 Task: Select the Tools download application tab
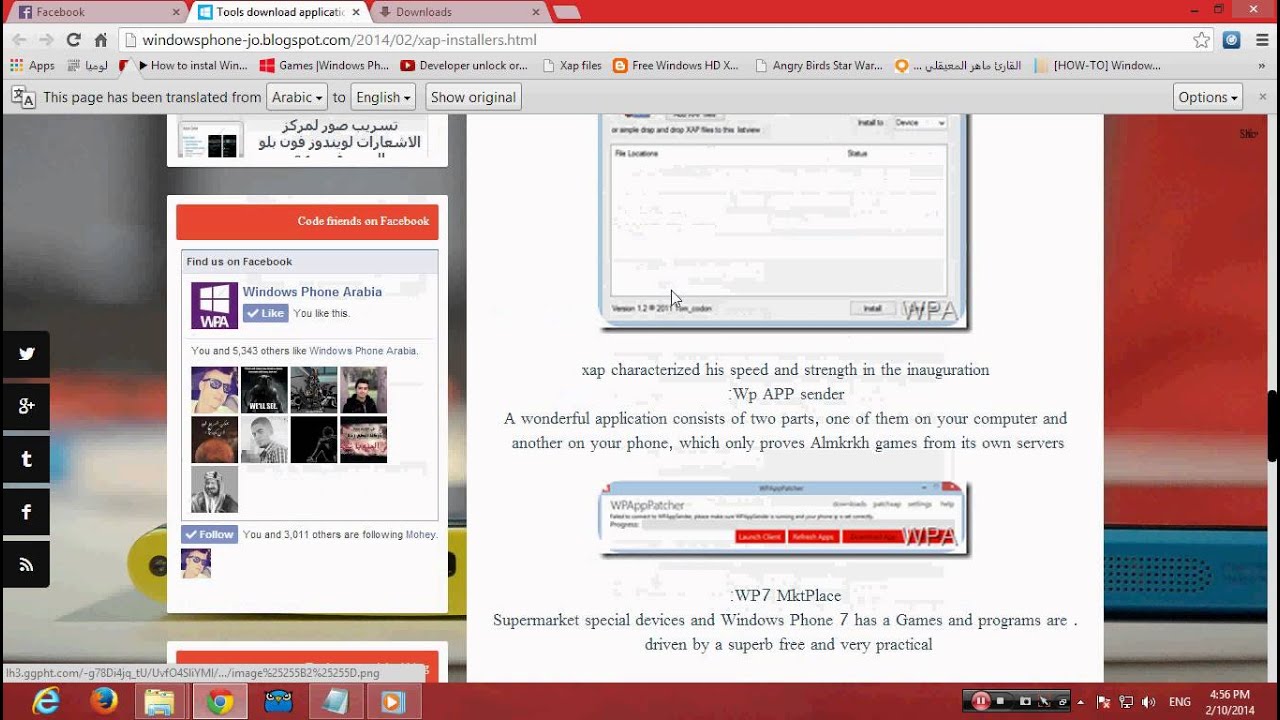[x=278, y=12]
